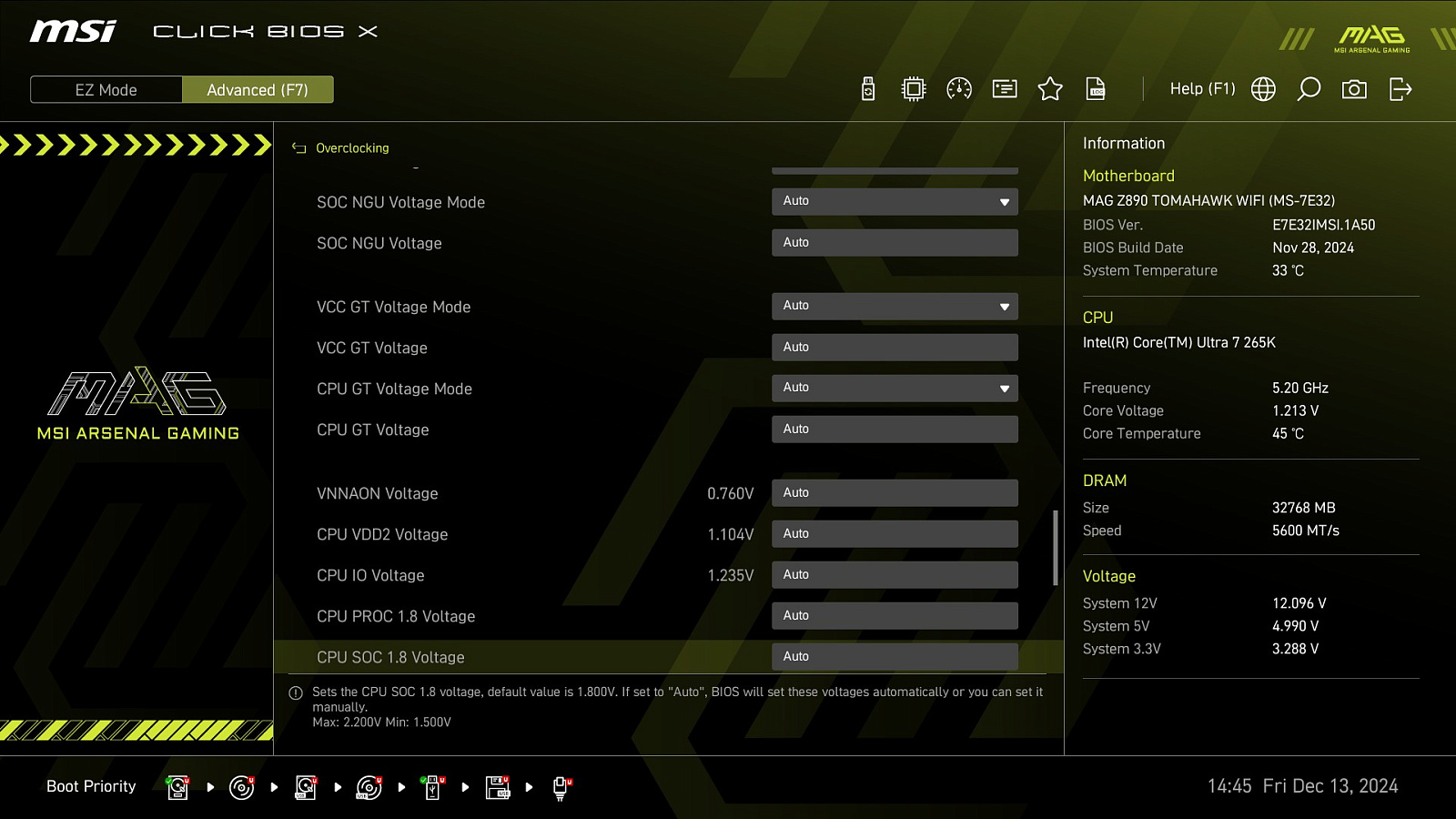Click the settings list vertical scrollbar
Screen dimensions: 1456x819
(x=1056, y=548)
